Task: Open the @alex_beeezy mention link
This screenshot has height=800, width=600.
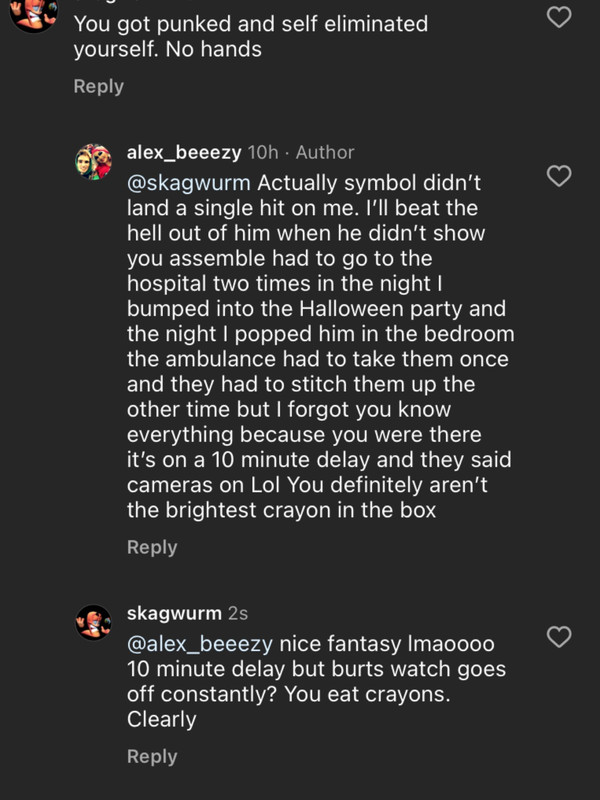Action: [x=200, y=644]
